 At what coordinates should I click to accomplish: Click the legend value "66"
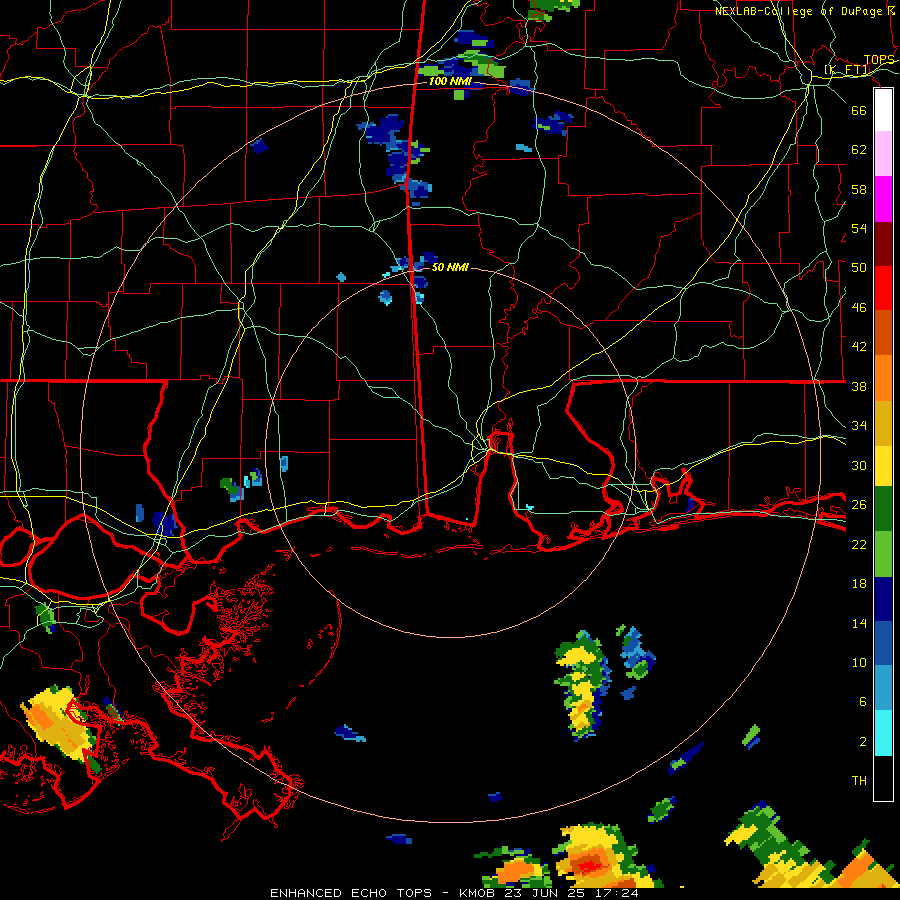[x=859, y=111]
